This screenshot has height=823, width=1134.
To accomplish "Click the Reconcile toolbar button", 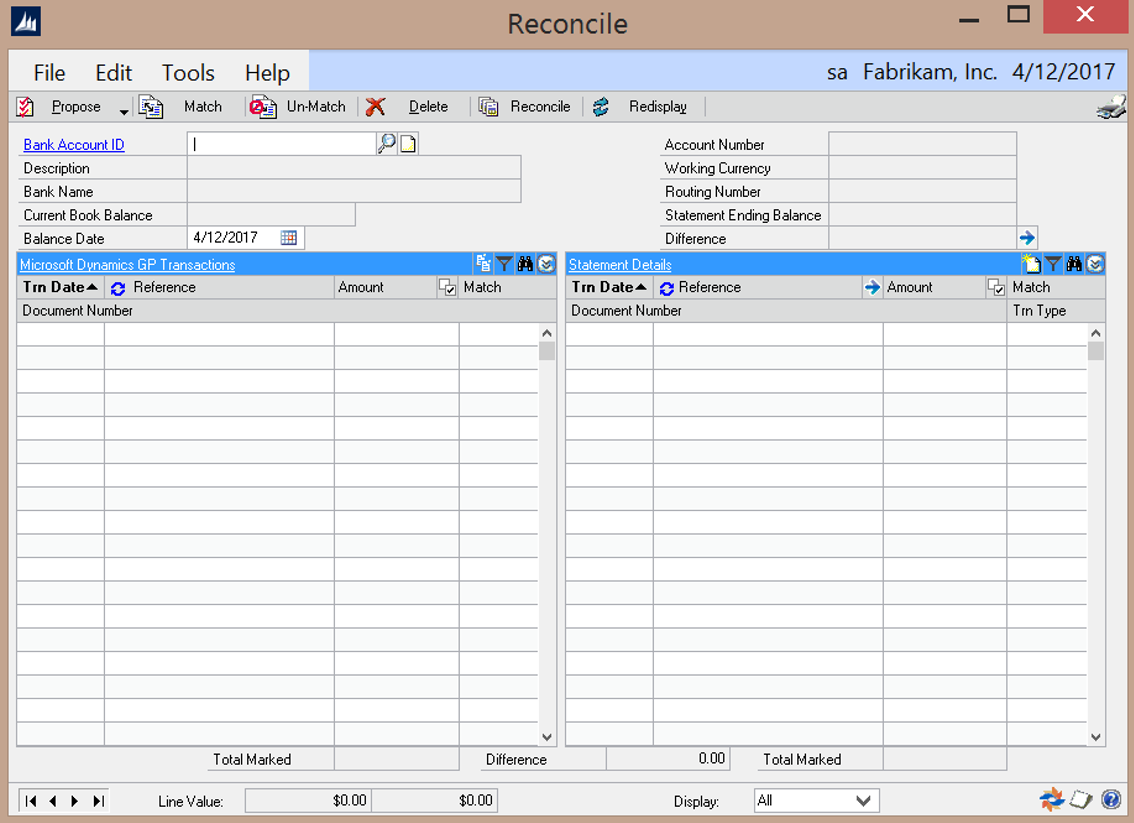I will [x=525, y=107].
